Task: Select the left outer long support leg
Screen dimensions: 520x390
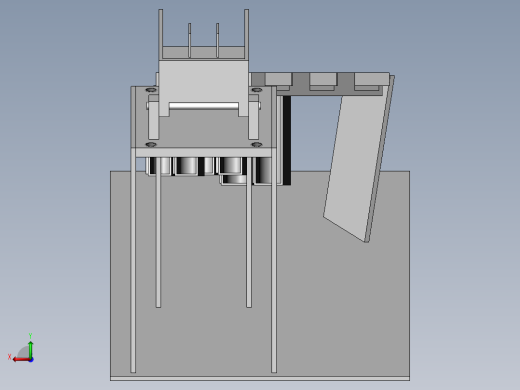Action: point(133,260)
